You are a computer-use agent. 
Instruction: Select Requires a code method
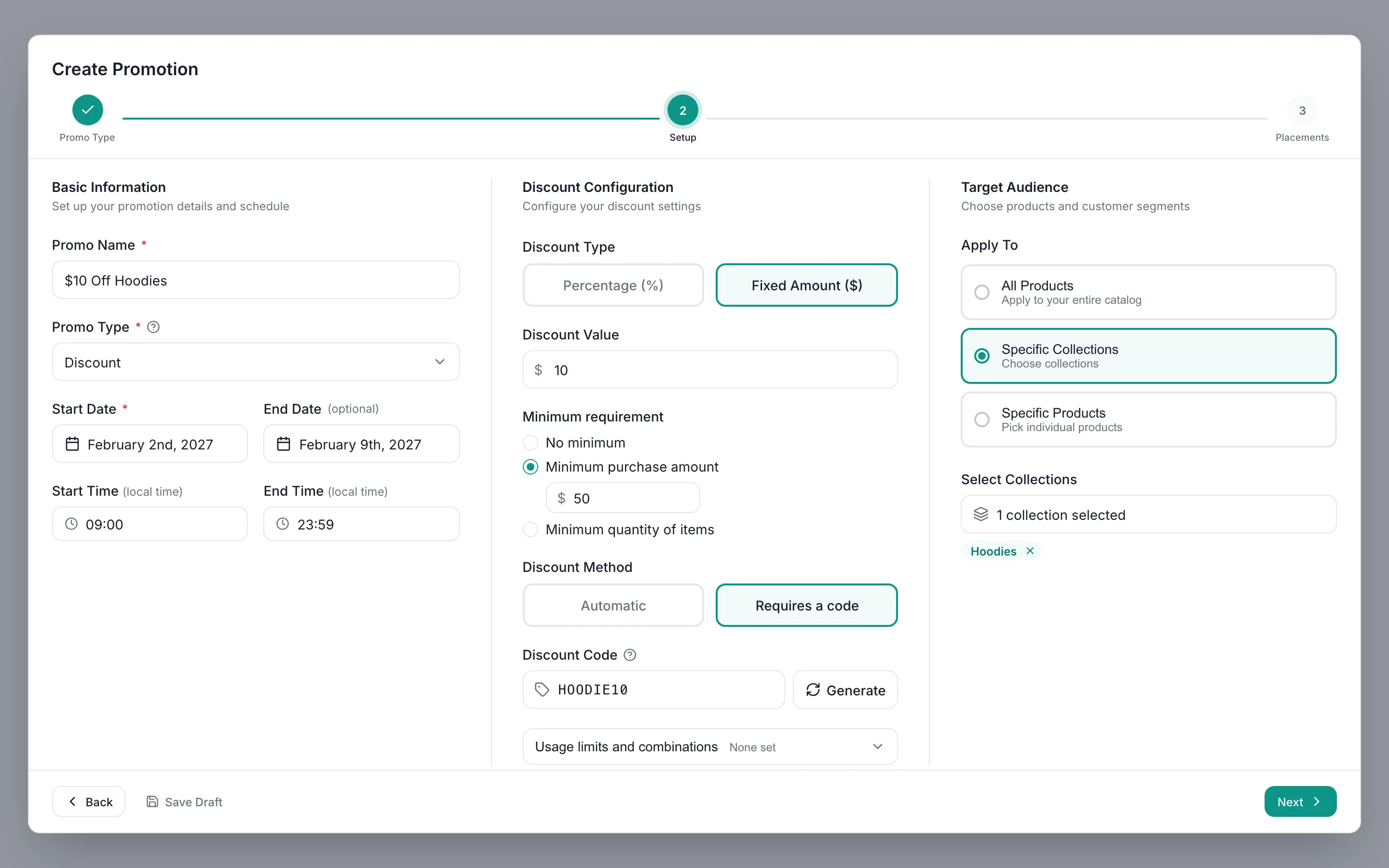pos(806,606)
